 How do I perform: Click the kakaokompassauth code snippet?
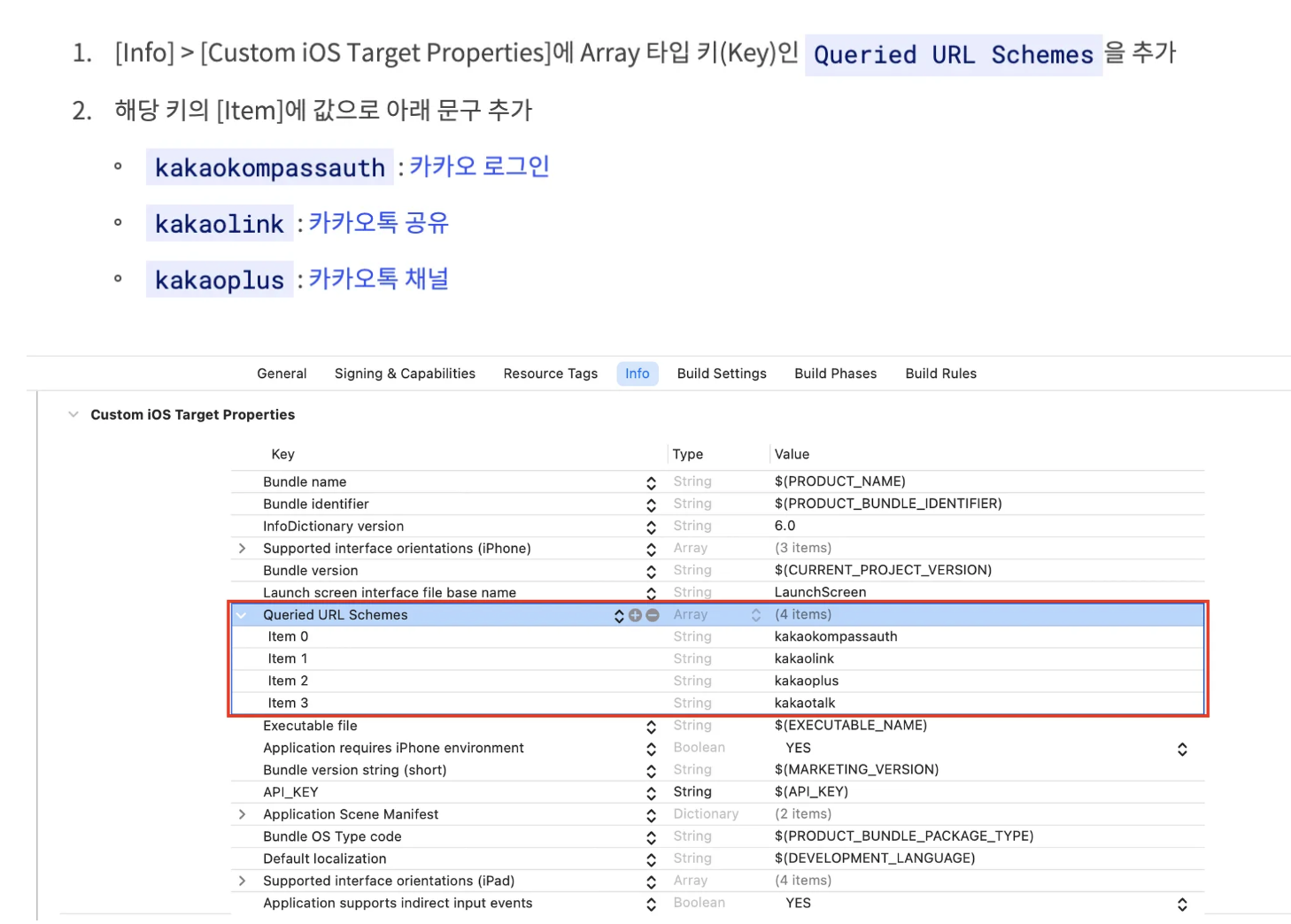[x=270, y=167]
